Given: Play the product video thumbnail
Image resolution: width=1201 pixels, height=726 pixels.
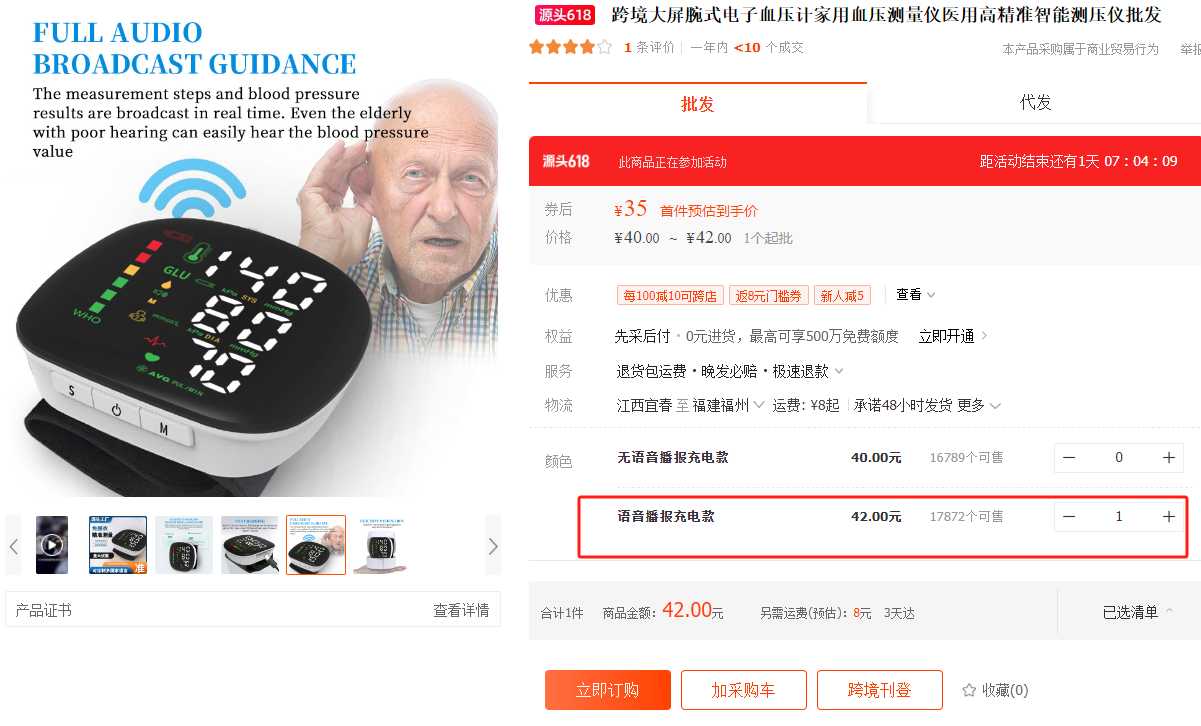Looking at the screenshot, I should point(52,545).
